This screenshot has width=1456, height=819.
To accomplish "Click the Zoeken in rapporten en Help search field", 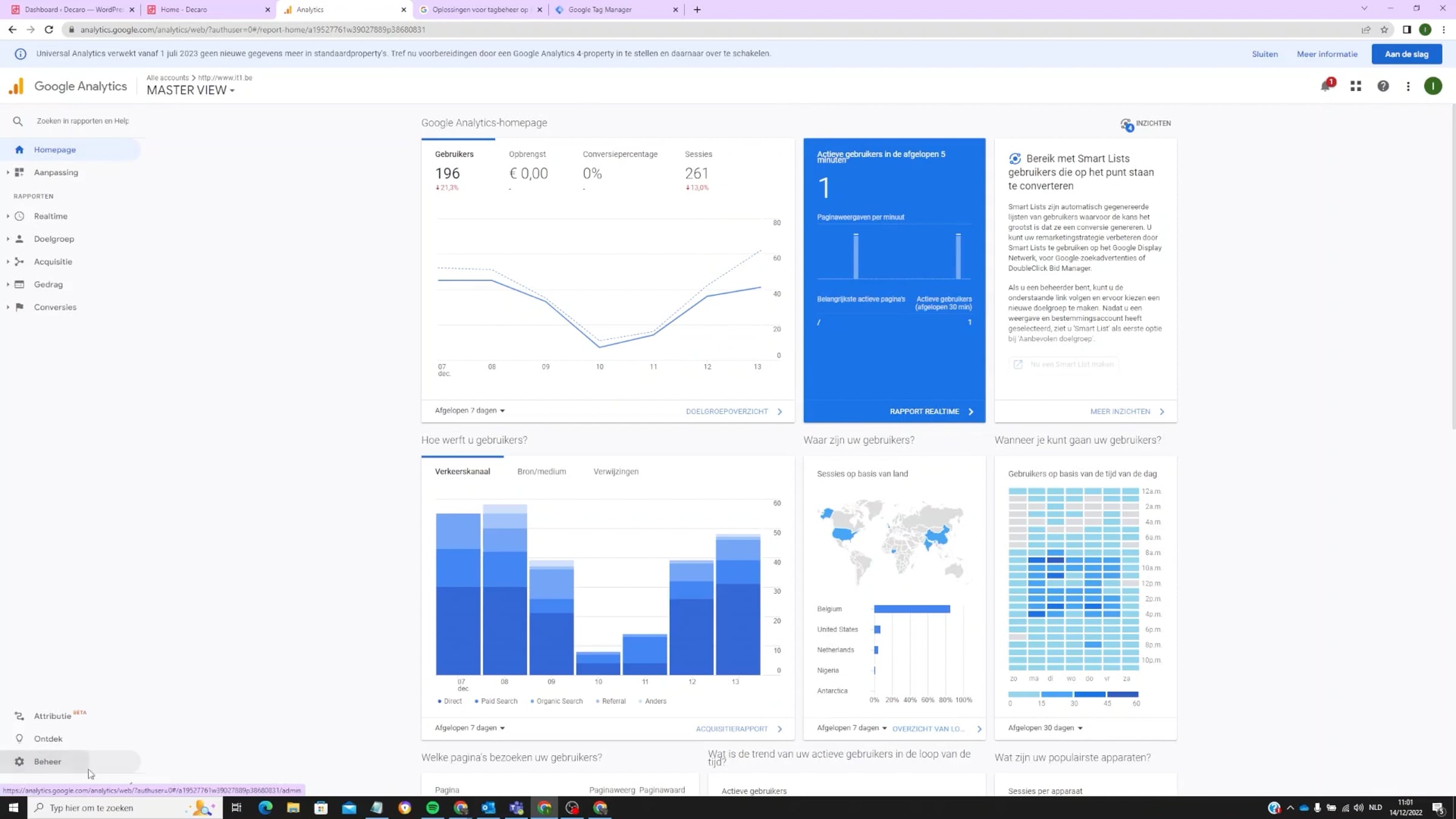I will 83,121.
